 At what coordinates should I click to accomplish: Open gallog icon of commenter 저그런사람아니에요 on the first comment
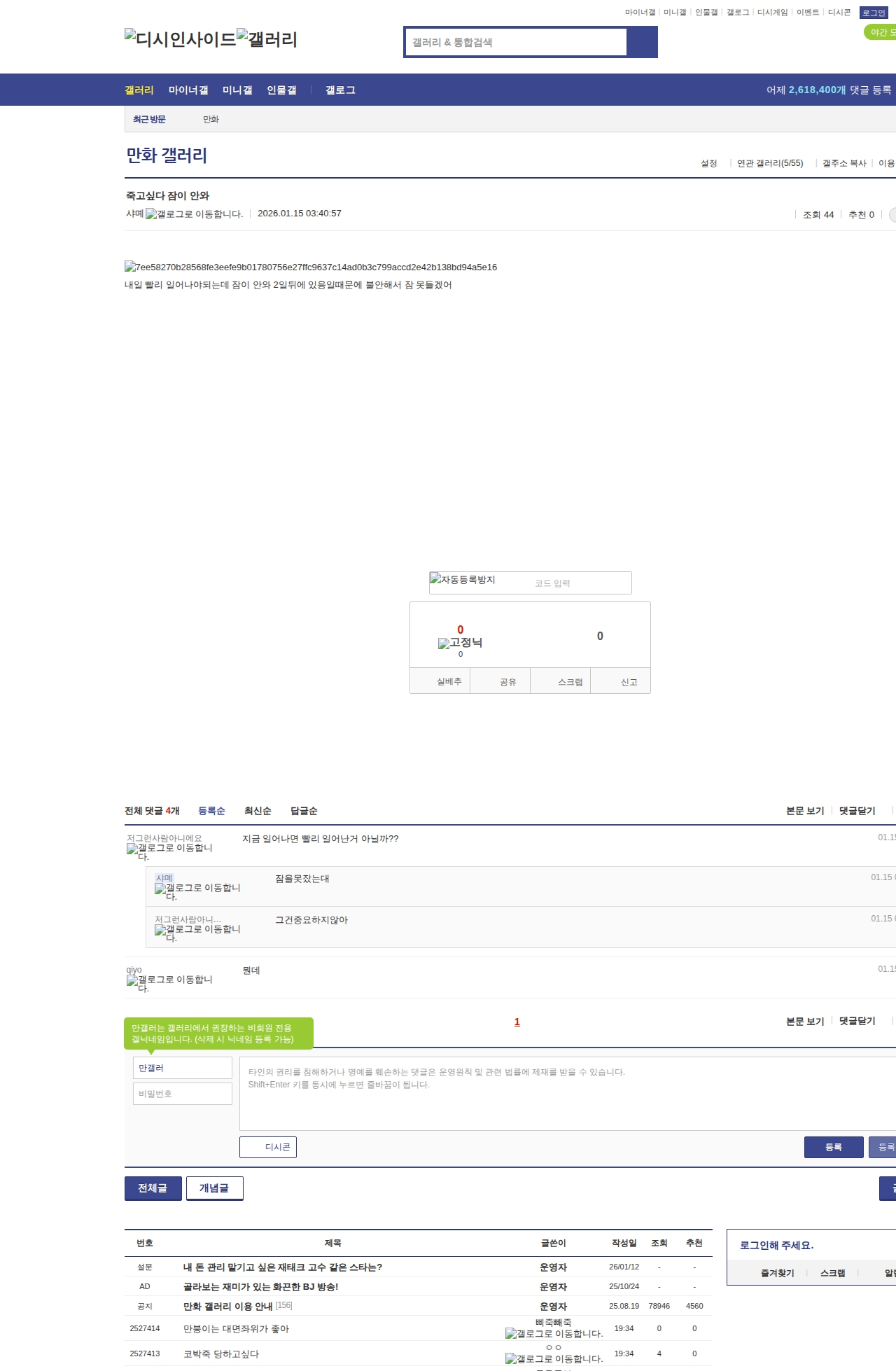click(169, 851)
